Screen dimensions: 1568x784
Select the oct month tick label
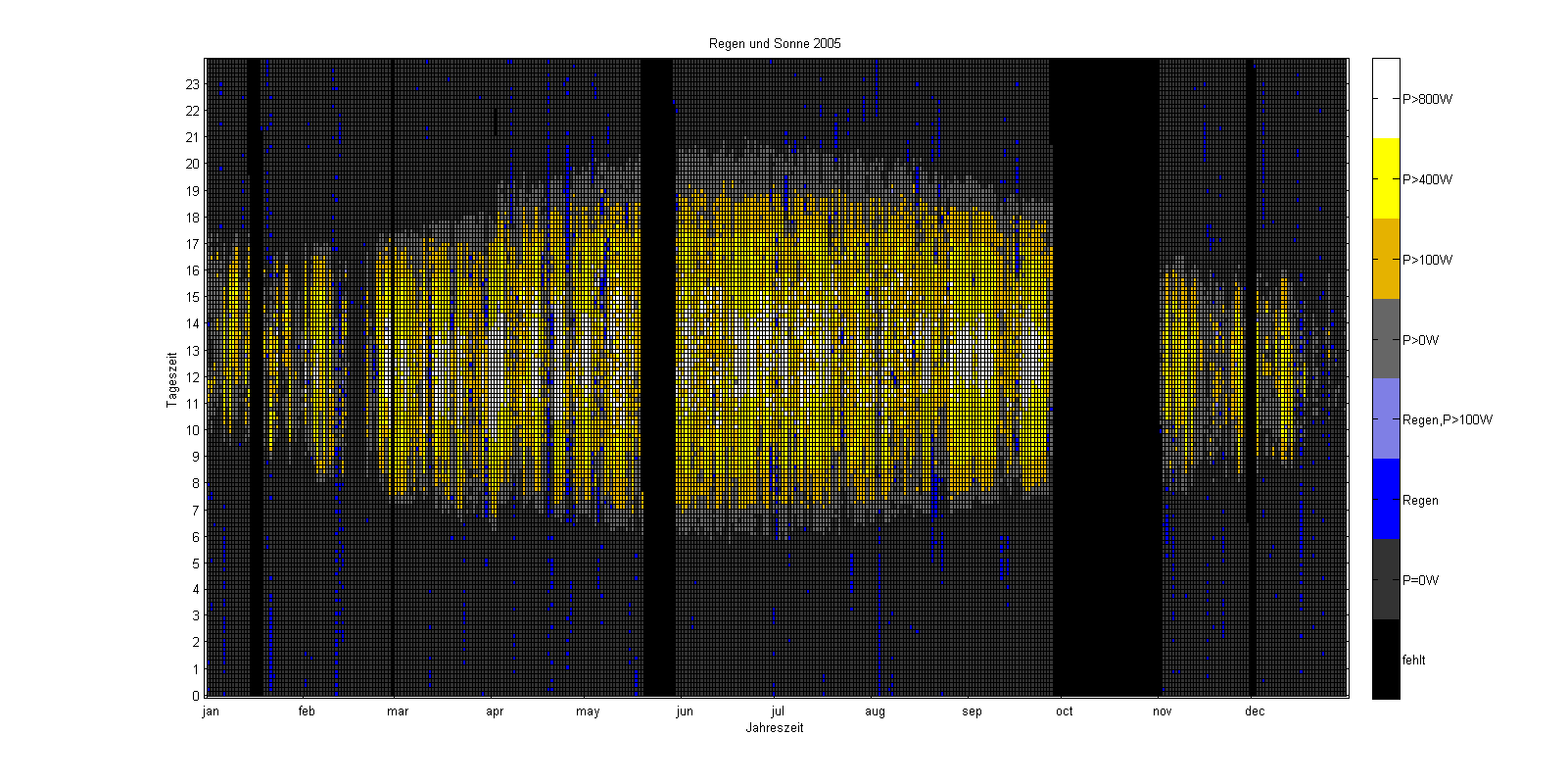[1065, 711]
